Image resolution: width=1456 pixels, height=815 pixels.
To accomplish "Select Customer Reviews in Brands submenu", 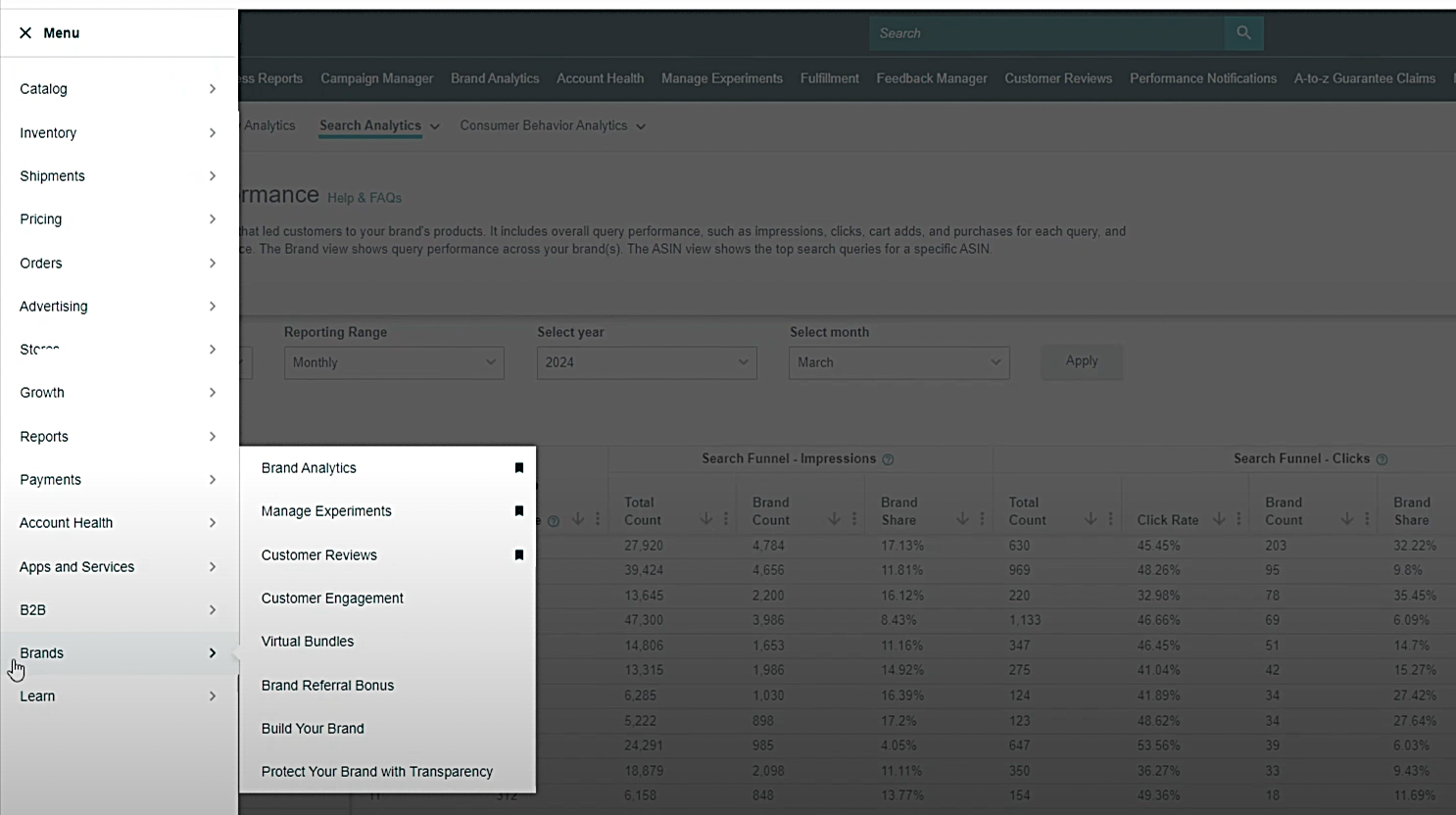I will click(318, 555).
